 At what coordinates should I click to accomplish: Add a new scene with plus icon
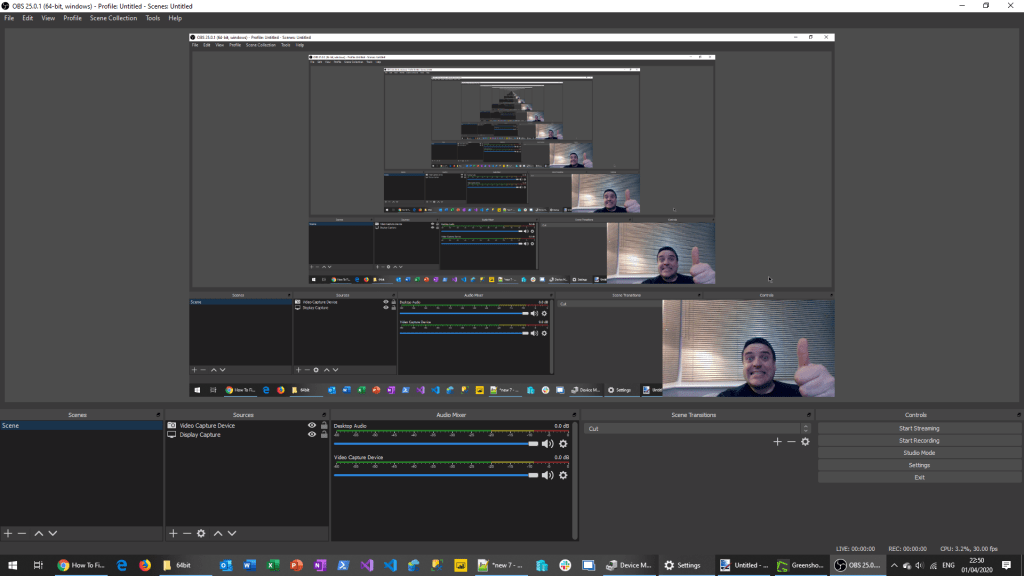8,534
